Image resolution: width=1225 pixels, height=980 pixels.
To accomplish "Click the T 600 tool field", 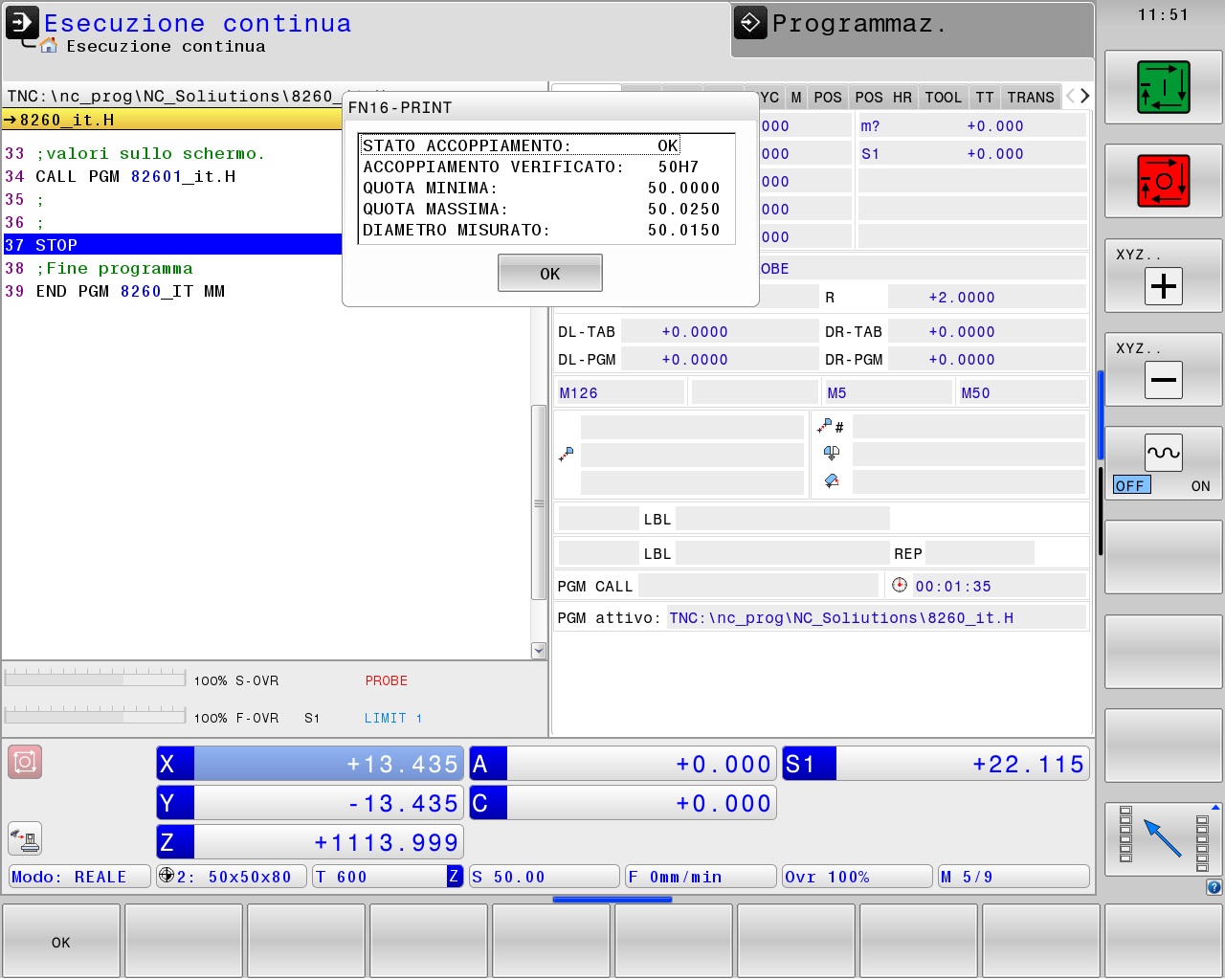I will [x=388, y=877].
